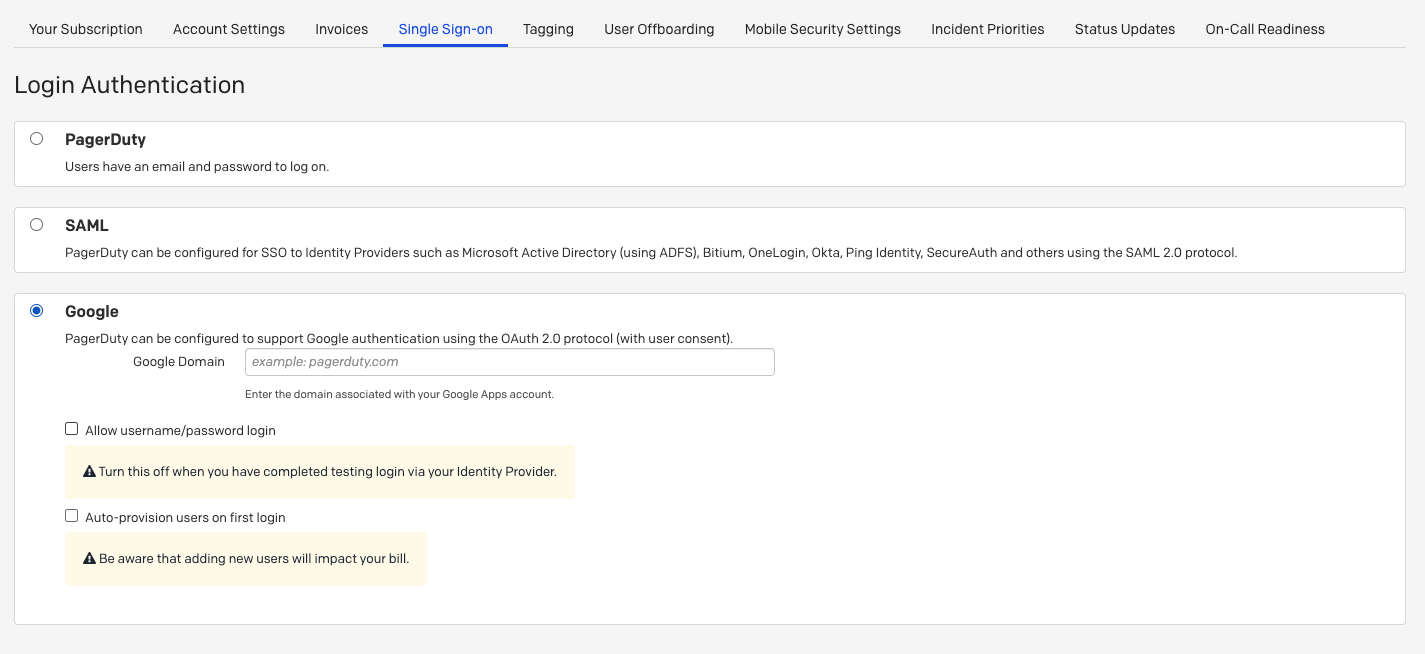Switch to User Offboarding tab
Screen dimensions: 1425x654
659,29
